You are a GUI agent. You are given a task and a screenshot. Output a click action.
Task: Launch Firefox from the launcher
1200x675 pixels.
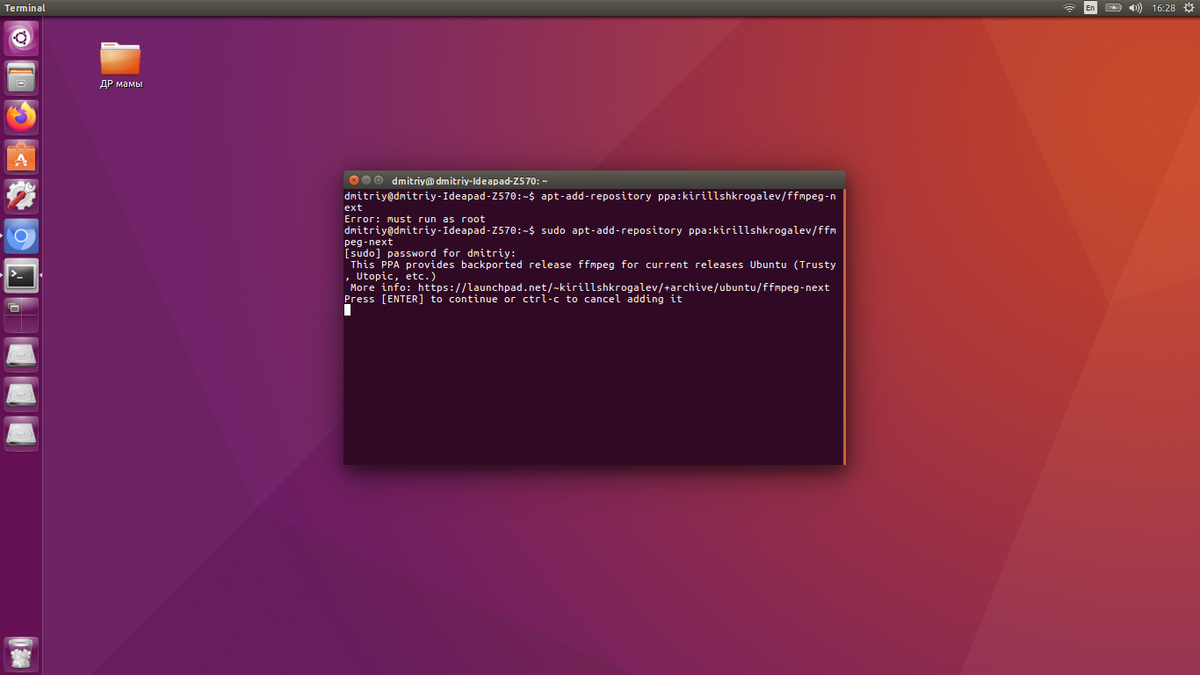pyautogui.click(x=20, y=117)
